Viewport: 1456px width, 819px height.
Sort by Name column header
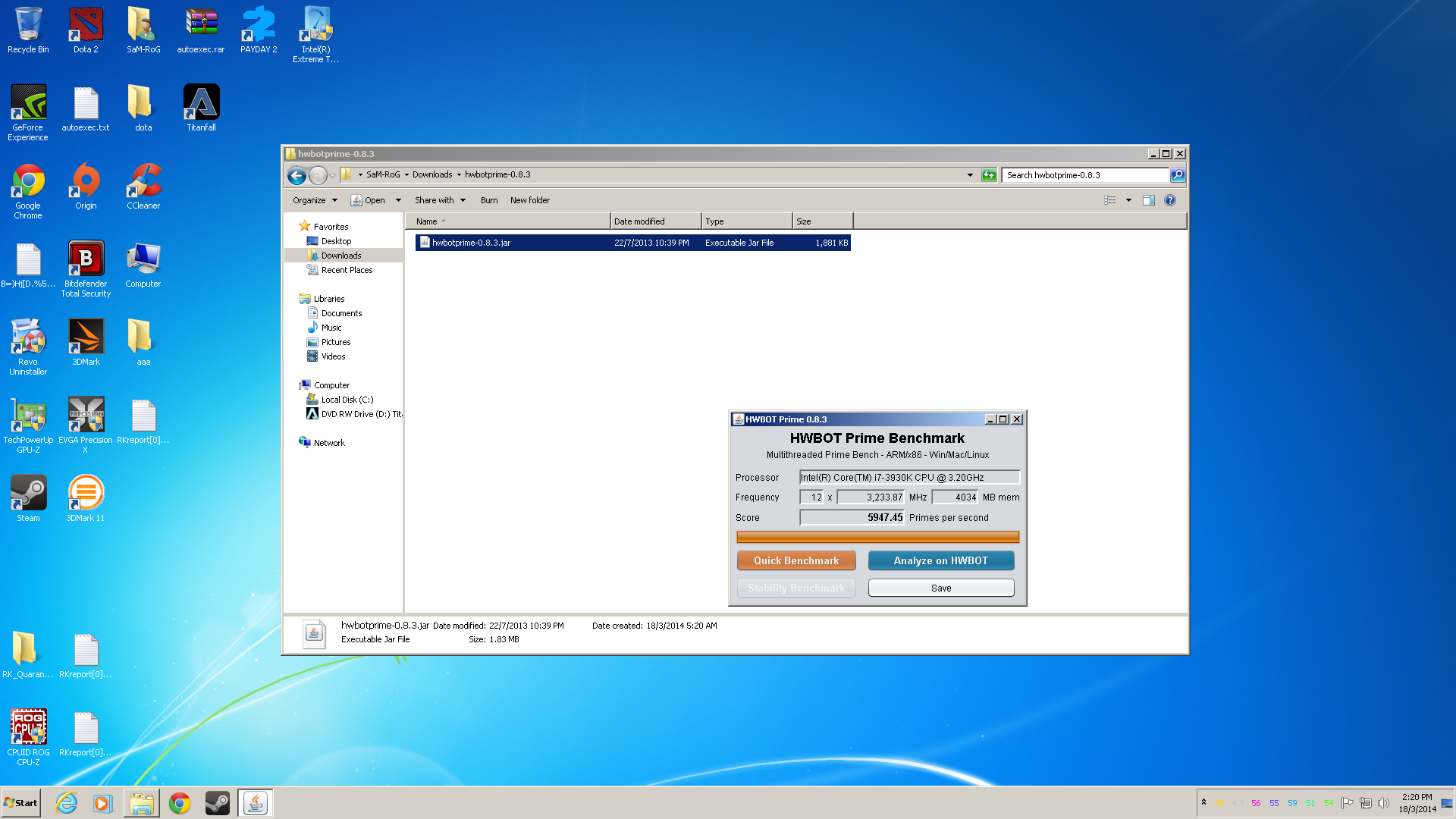pyautogui.click(x=508, y=221)
